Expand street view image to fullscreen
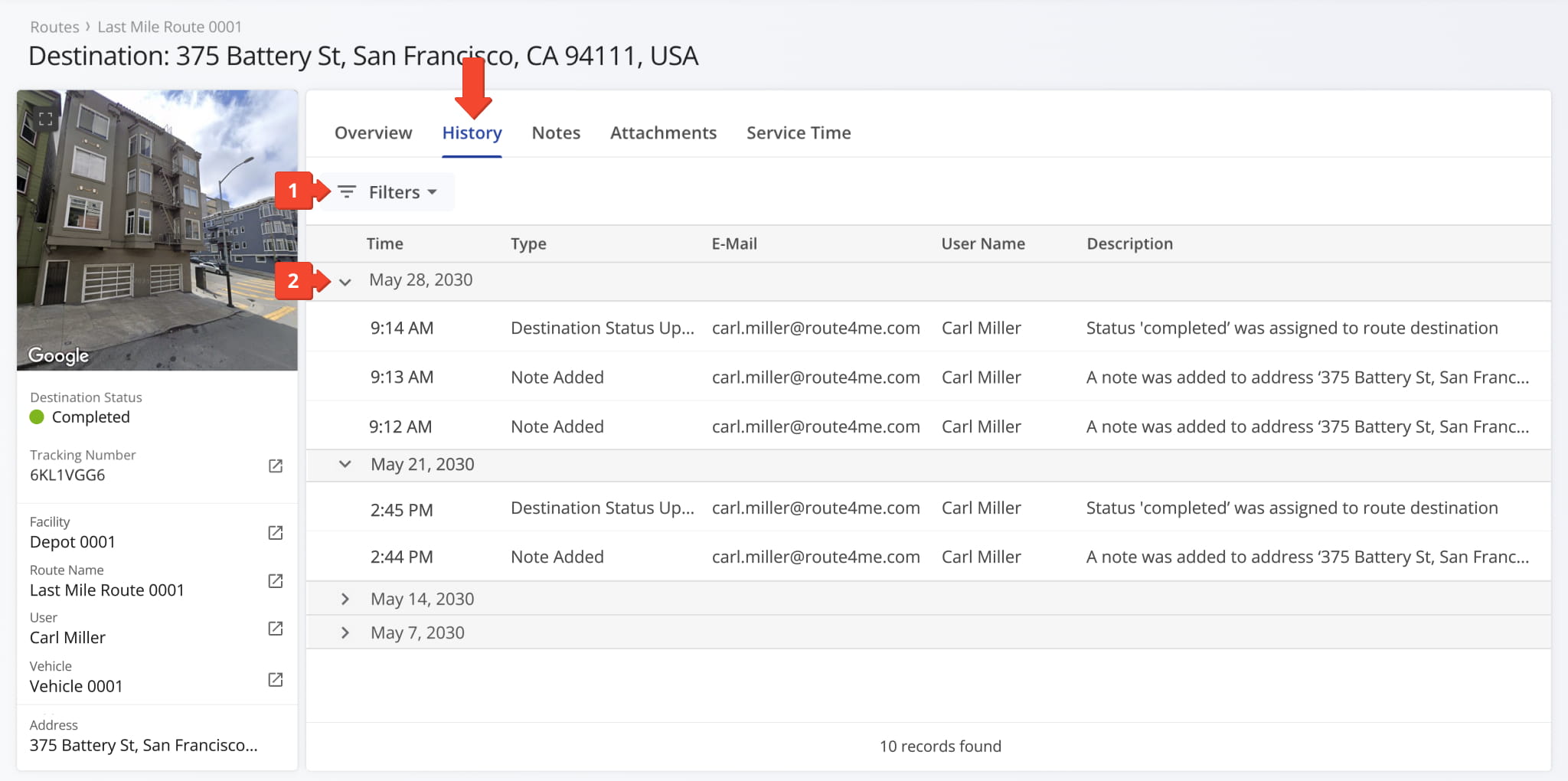Viewport: 1568px width, 781px height. pyautogui.click(x=46, y=119)
